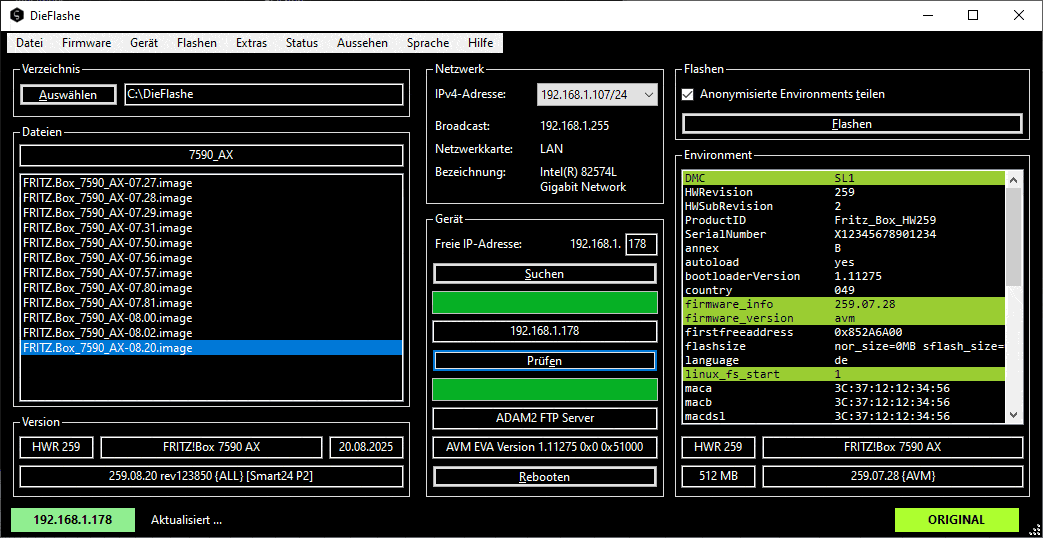Click the Rebooten button
This screenshot has height=538, width=1043.
tap(545, 477)
